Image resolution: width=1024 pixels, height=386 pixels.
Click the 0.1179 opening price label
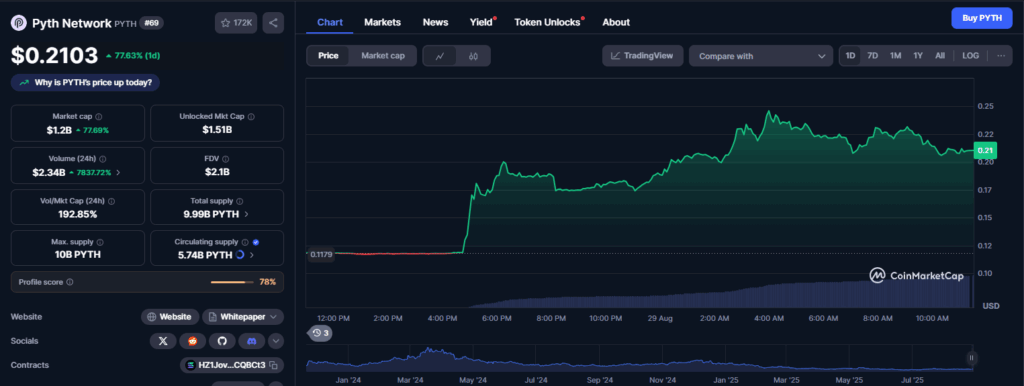pos(321,254)
